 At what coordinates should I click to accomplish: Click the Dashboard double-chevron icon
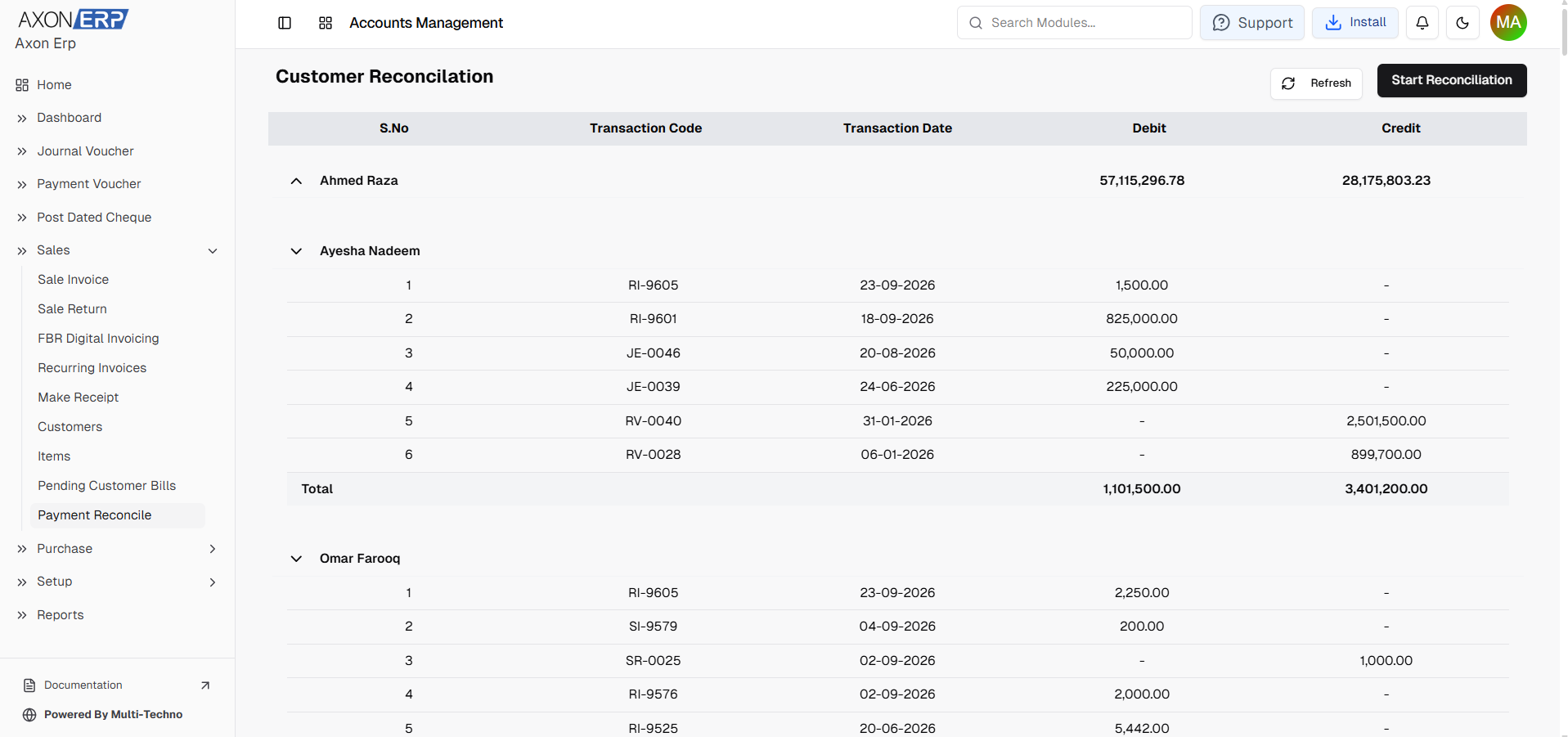22,119
